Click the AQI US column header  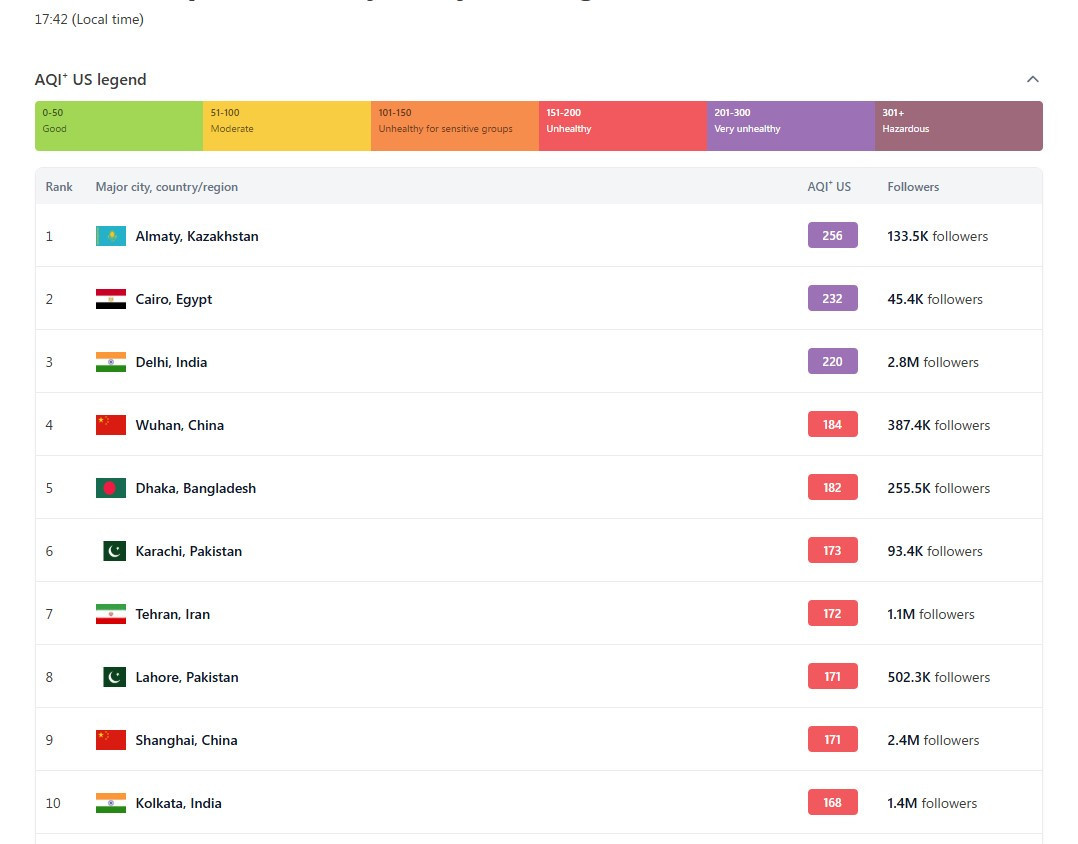pos(829,187)
